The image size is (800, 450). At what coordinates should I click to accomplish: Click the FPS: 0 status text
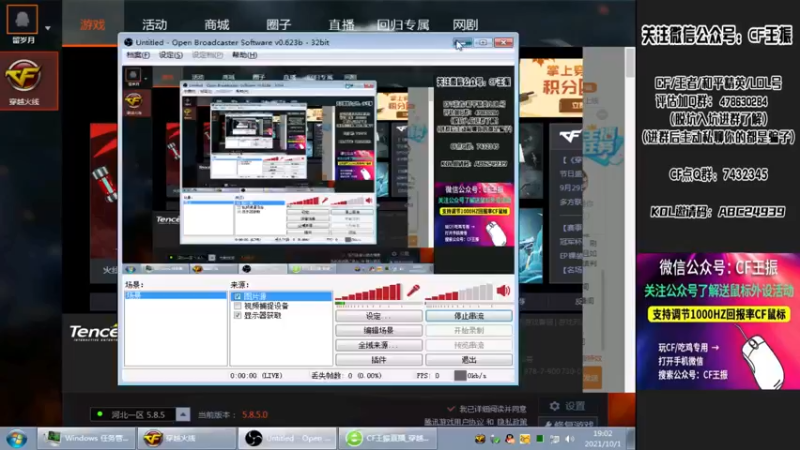coord(428,376)
